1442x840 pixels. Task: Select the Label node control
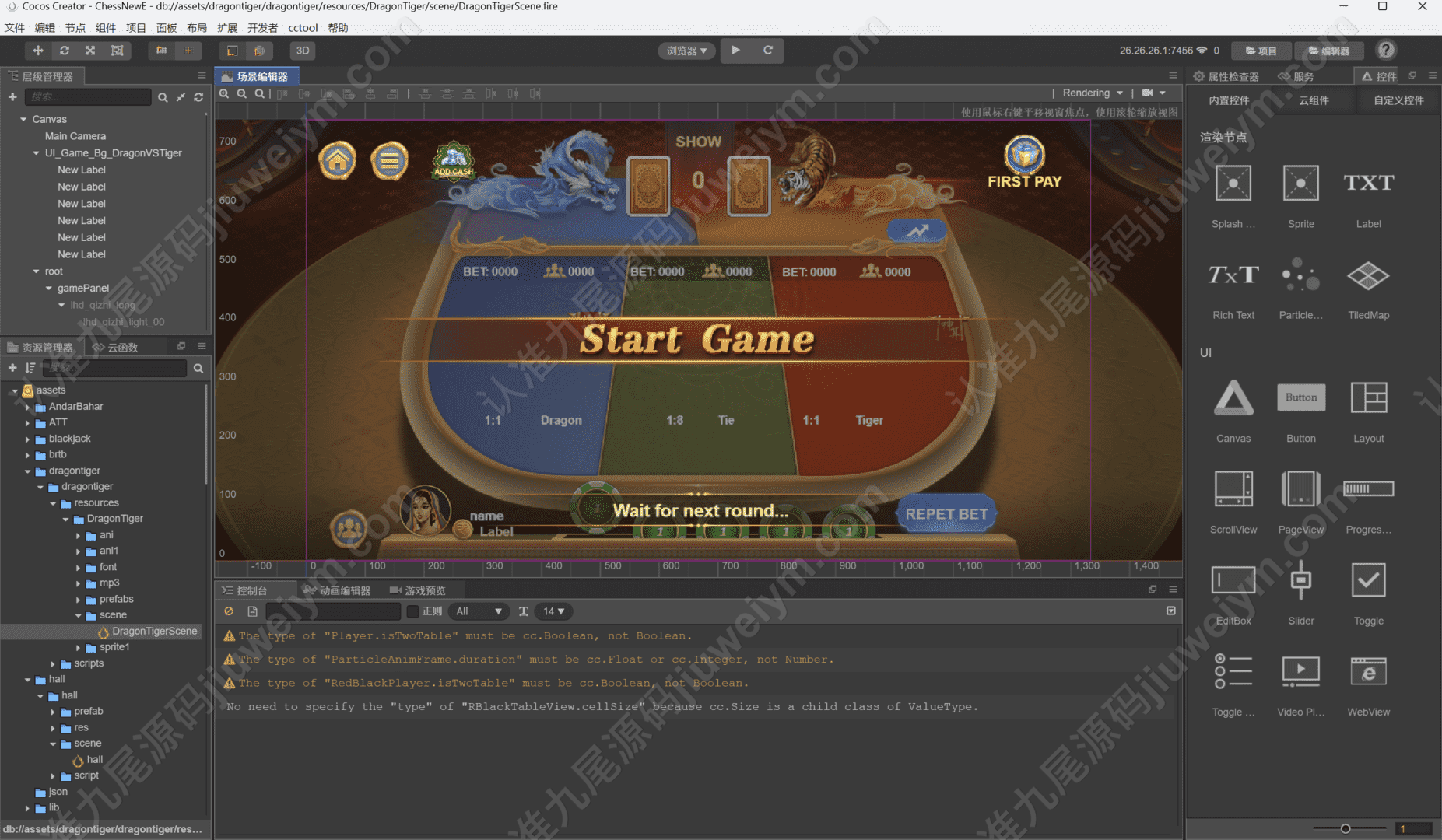pyautogui.click(x=1368, y=196)
